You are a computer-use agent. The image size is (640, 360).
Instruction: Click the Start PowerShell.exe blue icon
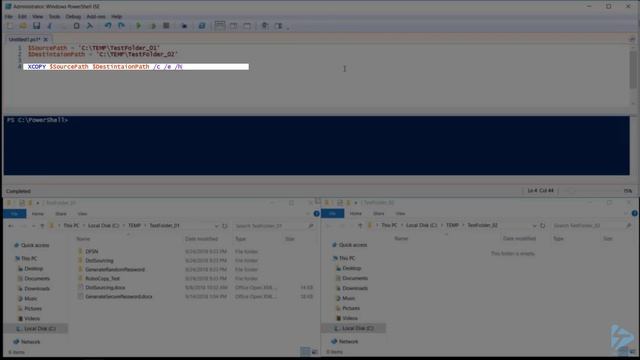click(202, 26)
